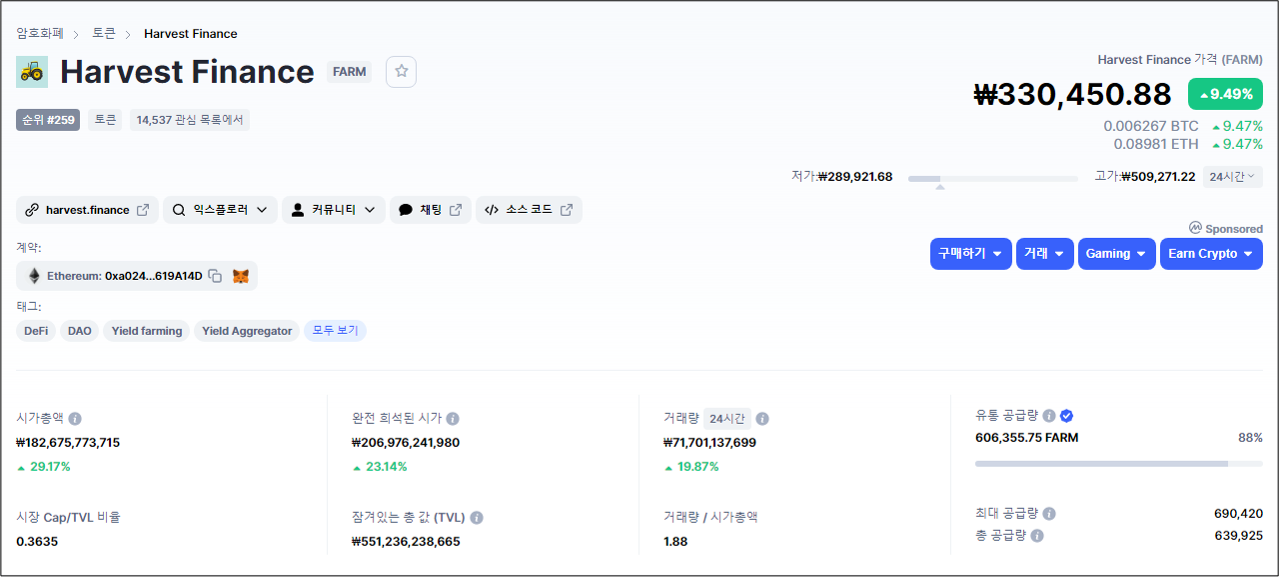
Task: Expand the 익스플로러 dropdown
Action: point(220,210)
